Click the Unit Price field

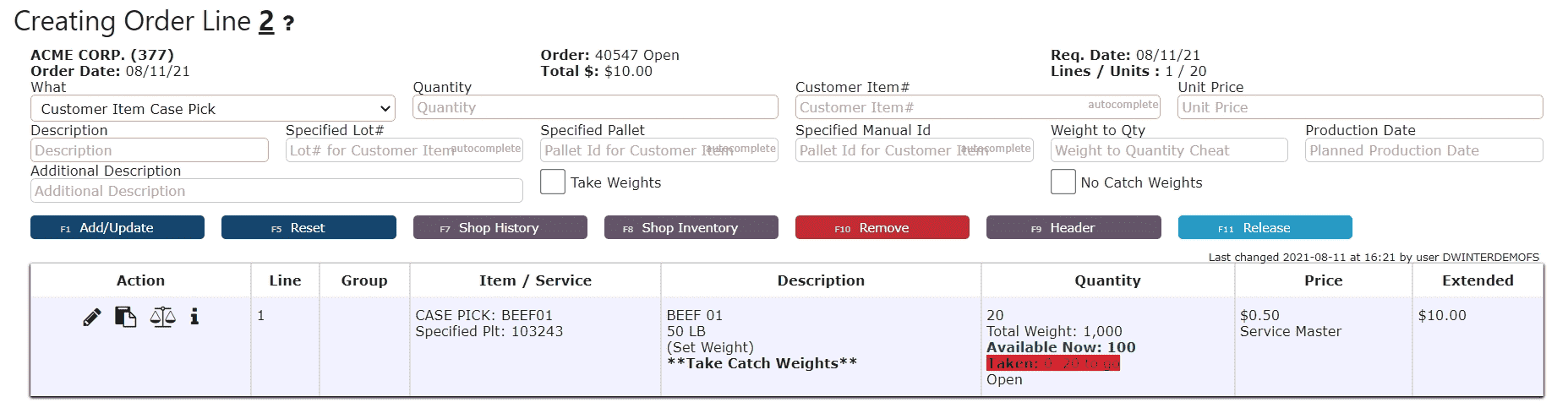1360,107
